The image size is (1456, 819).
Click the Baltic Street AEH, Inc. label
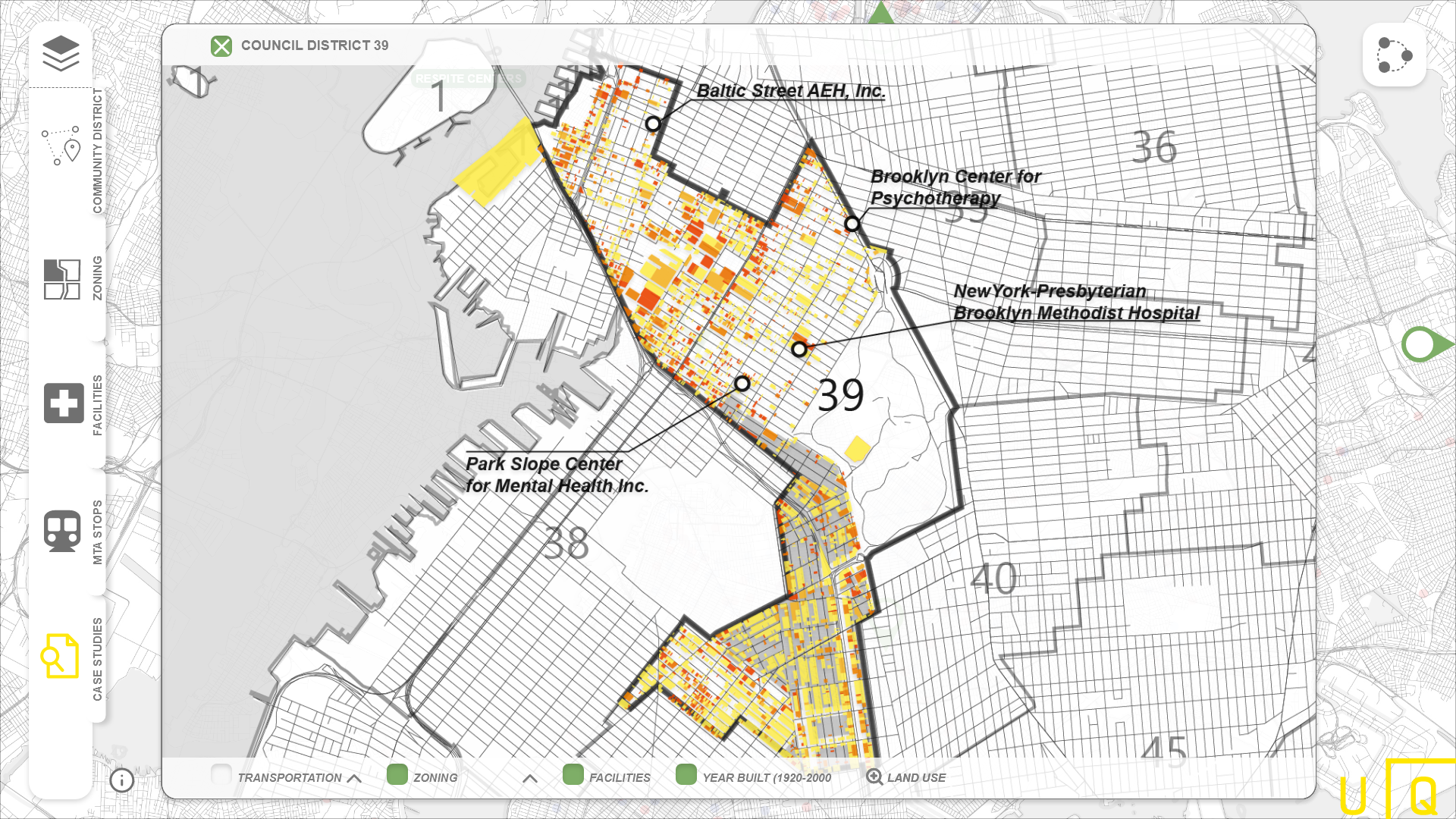click(x=790, y=91)
